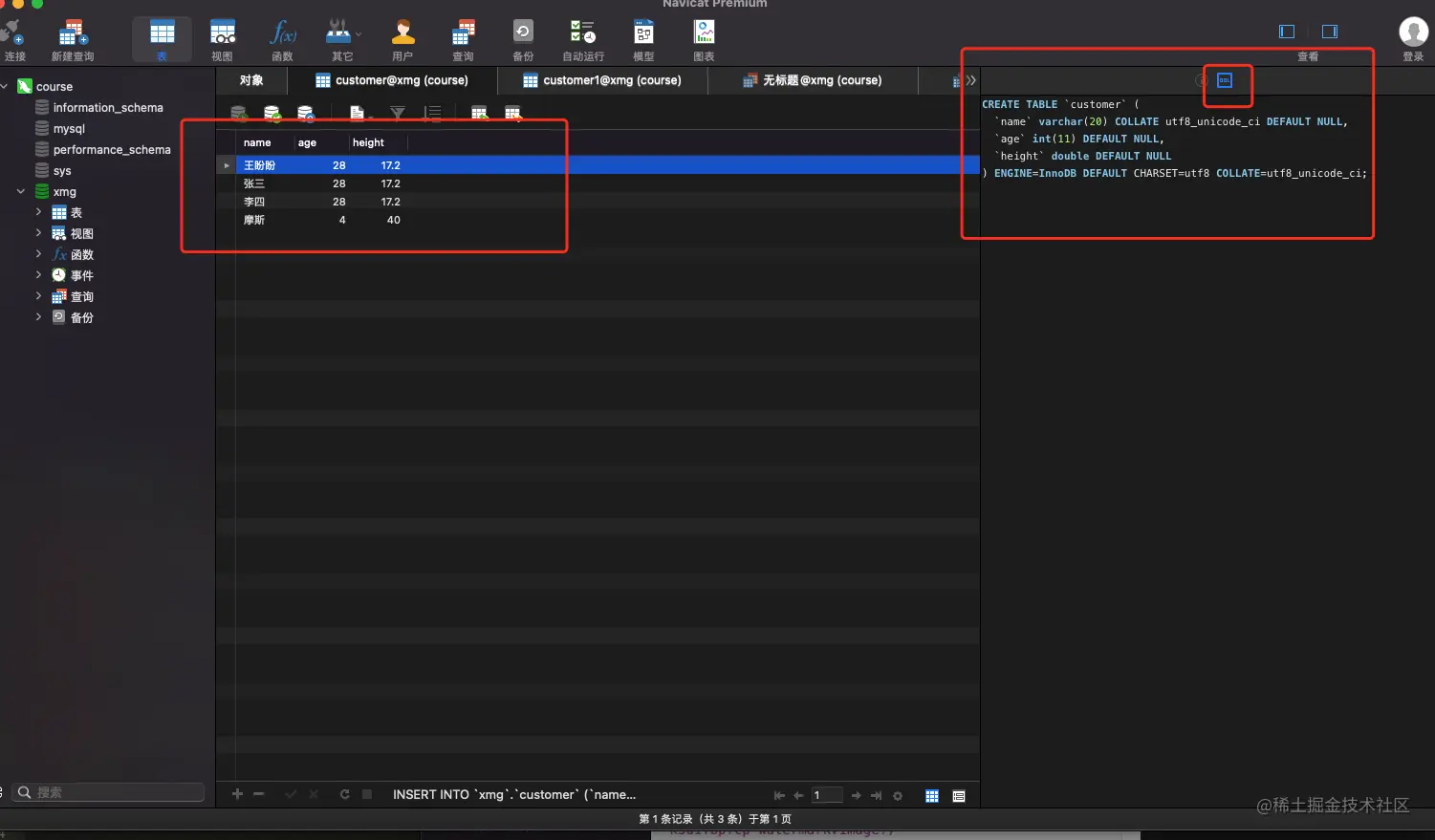Select the information_schema database
The width and height of the screenshot is (1435, 840).
pyautogui.click(x=108, y=108)
